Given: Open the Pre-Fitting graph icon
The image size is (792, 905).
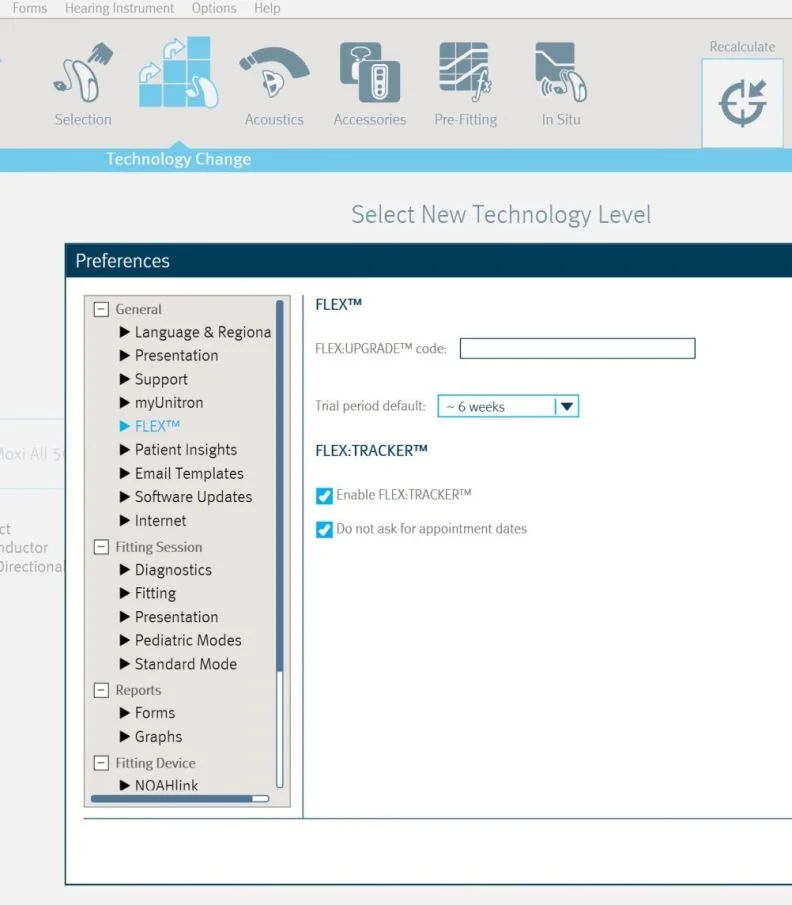Looking at the screenshot, I should 465,73.
